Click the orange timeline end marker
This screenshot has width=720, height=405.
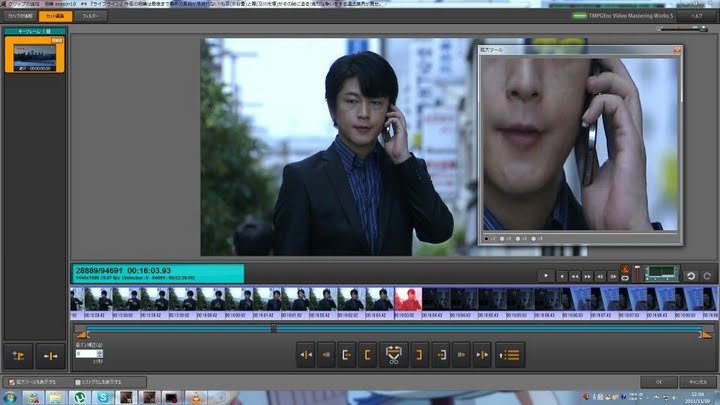pyautogui.click(x=706, y=334)
